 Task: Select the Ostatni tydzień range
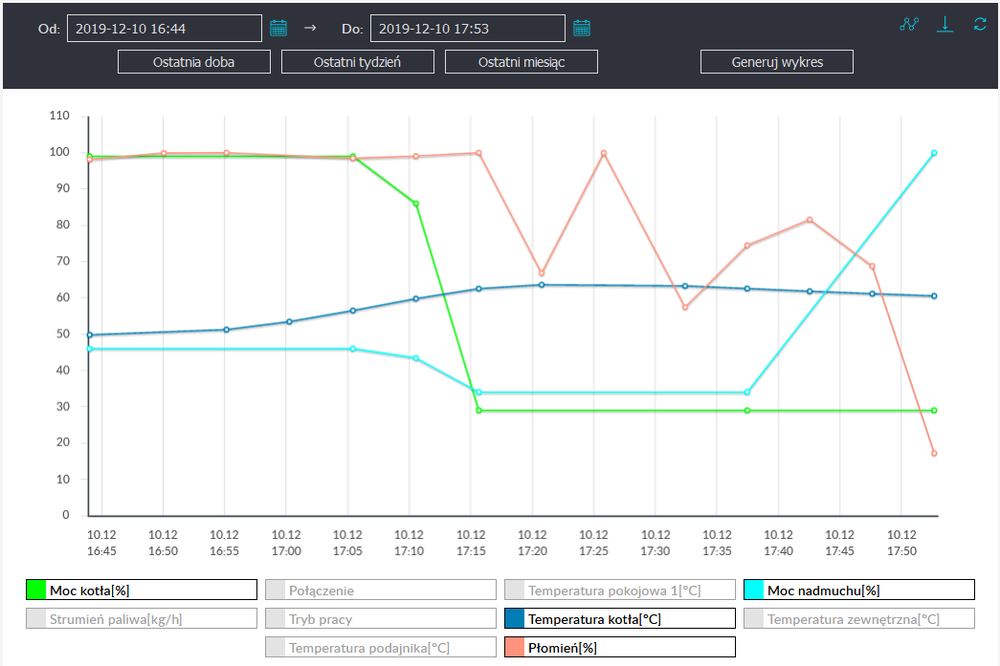pos(357,62)
